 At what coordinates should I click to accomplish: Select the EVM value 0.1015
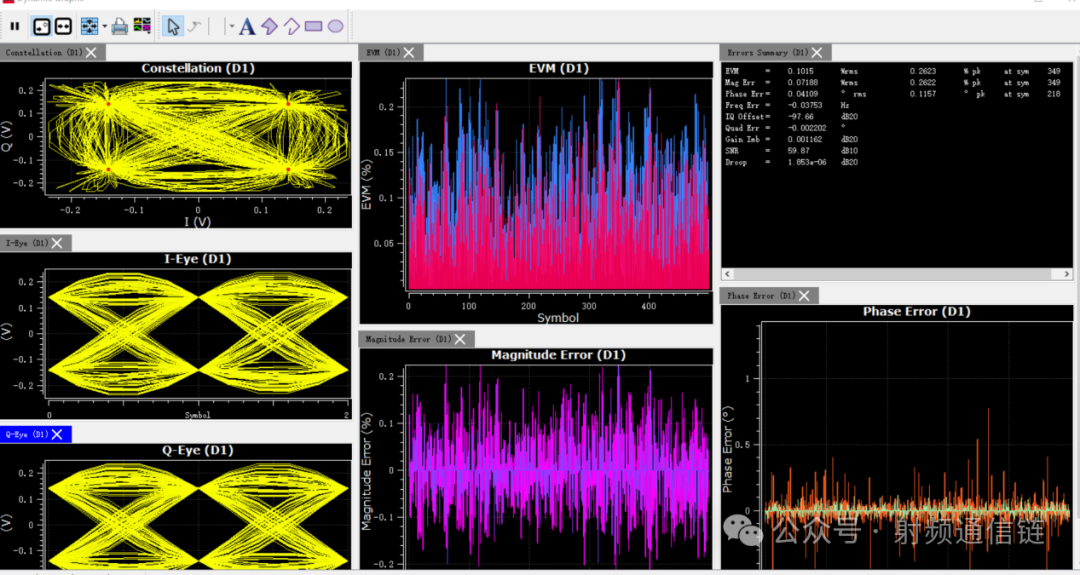click(800, 71)
